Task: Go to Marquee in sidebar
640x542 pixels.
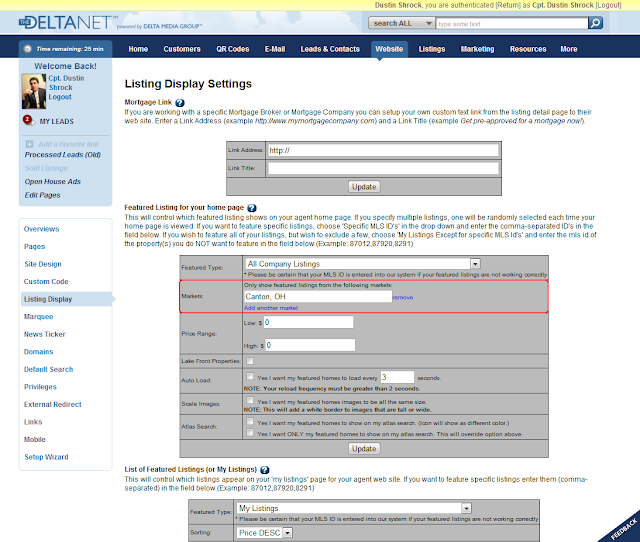Action: [x=38, y=317]
